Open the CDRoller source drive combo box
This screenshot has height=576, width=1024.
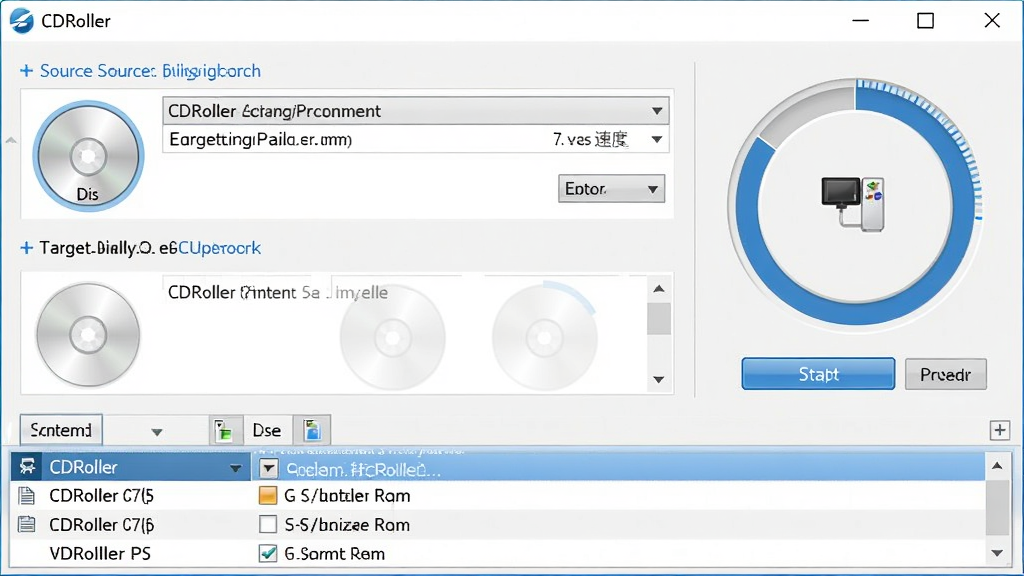coord(416,111)
